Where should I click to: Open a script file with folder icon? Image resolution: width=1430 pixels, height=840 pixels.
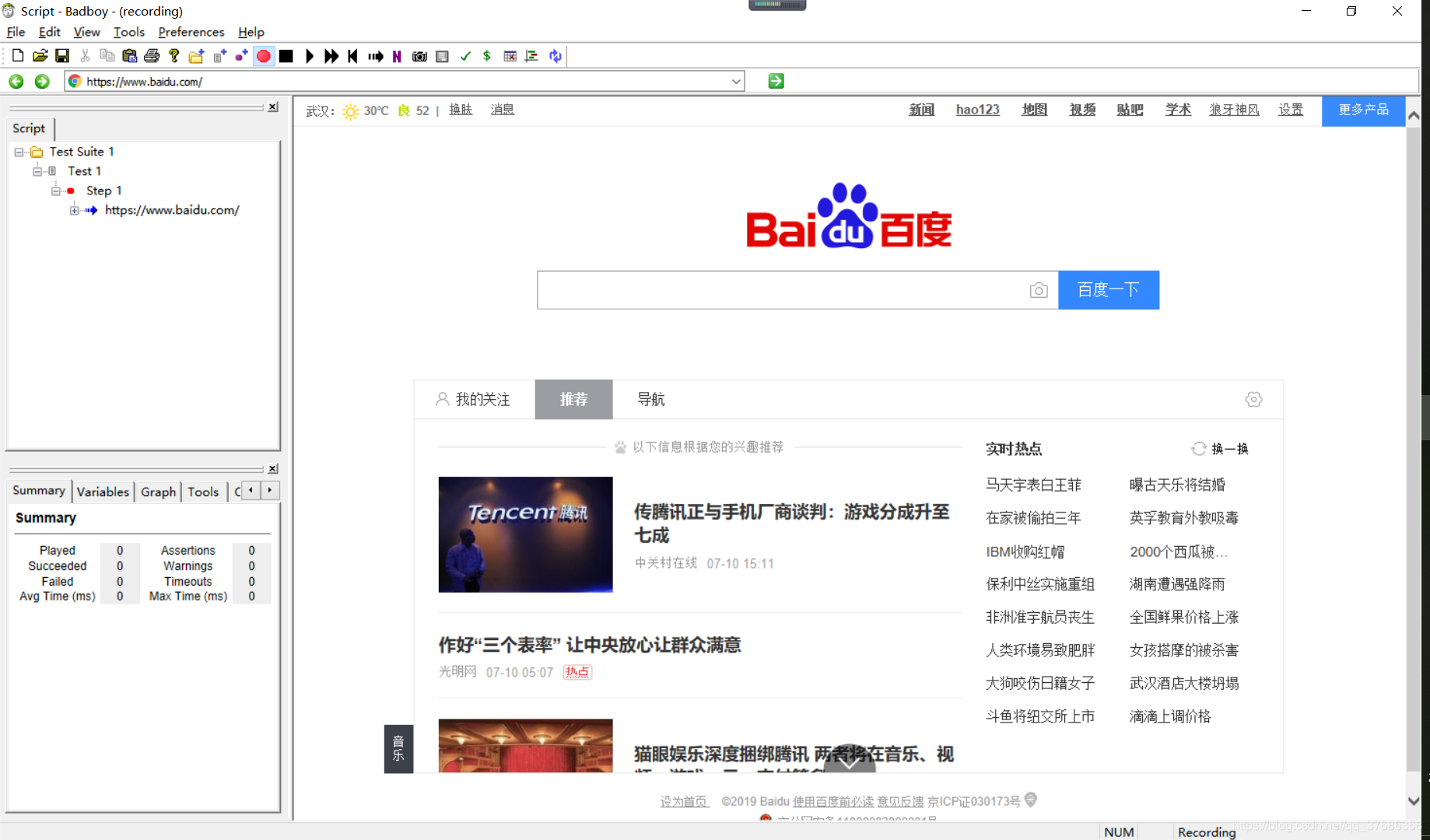click(40, 56)
